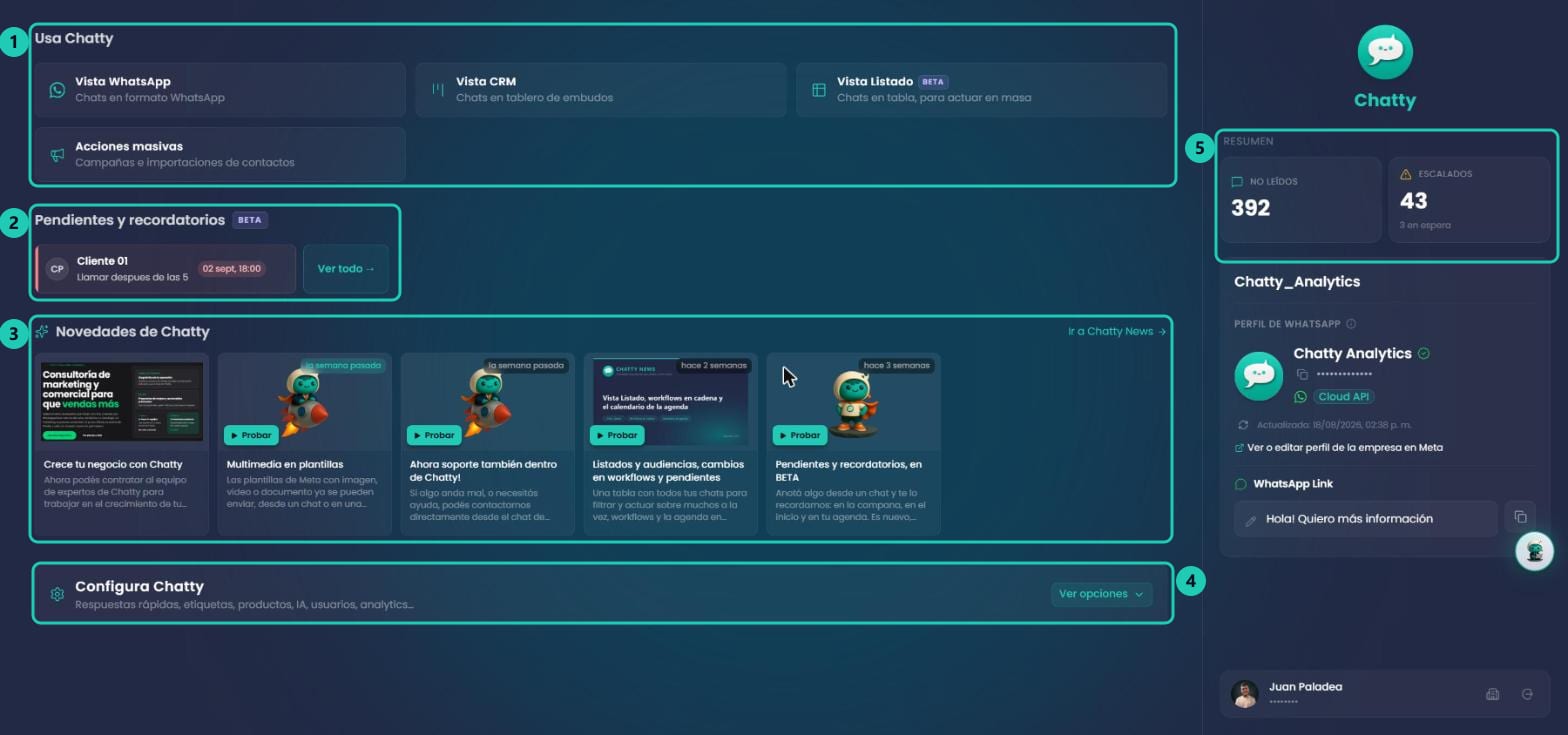Click the '3 en espera' label
1568x735 pixels.
[1425, 225]
